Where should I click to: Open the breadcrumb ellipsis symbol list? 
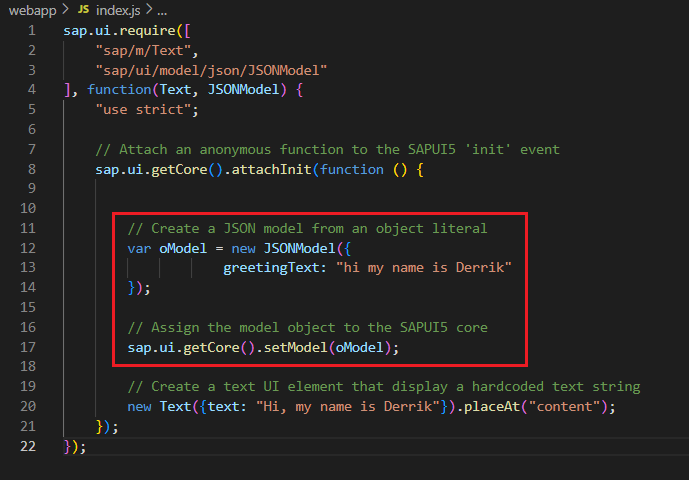(x=162, y=11)
